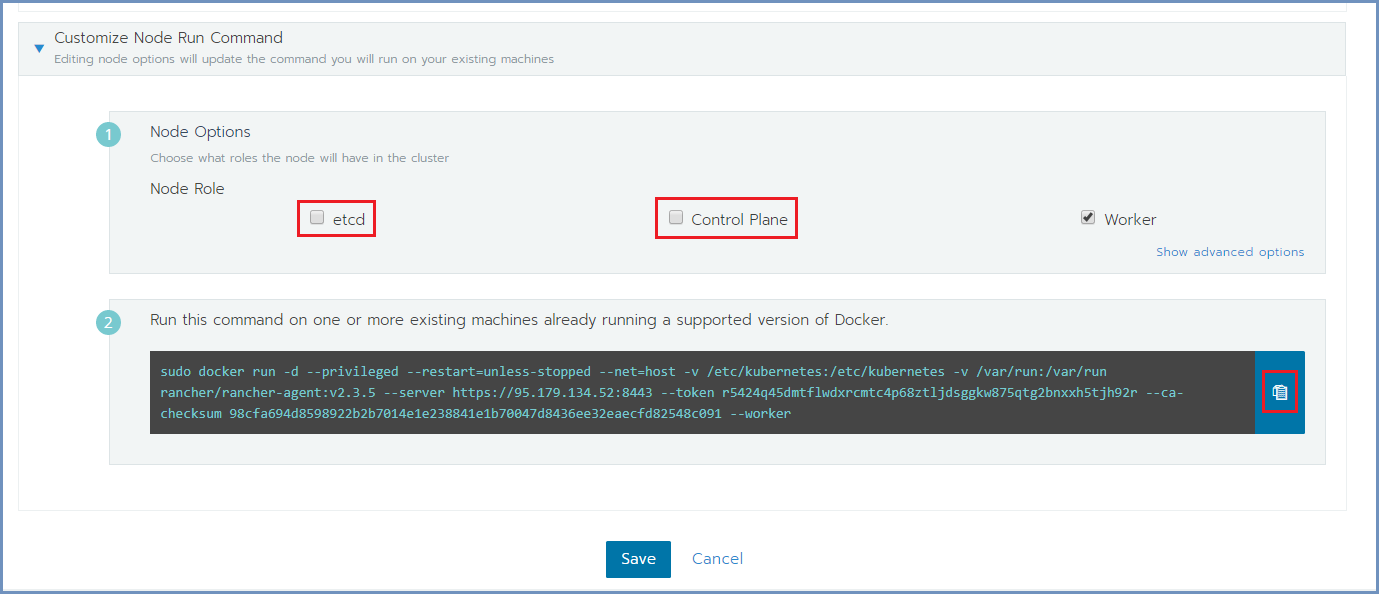Click the Node Options heading

pyautogui.click(x=200, y=132)
